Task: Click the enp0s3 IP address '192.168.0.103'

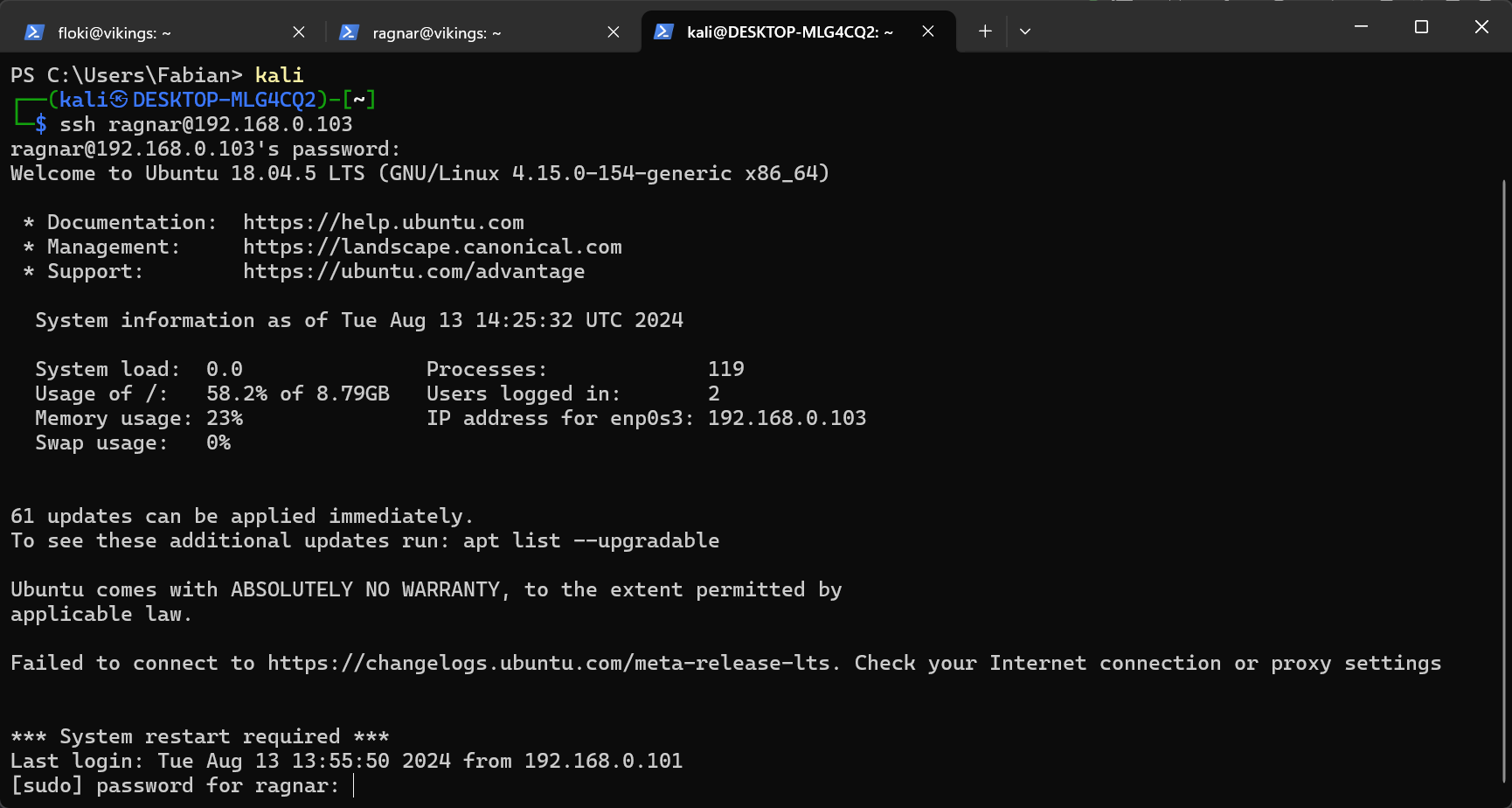Action: [x=787, y=418]
